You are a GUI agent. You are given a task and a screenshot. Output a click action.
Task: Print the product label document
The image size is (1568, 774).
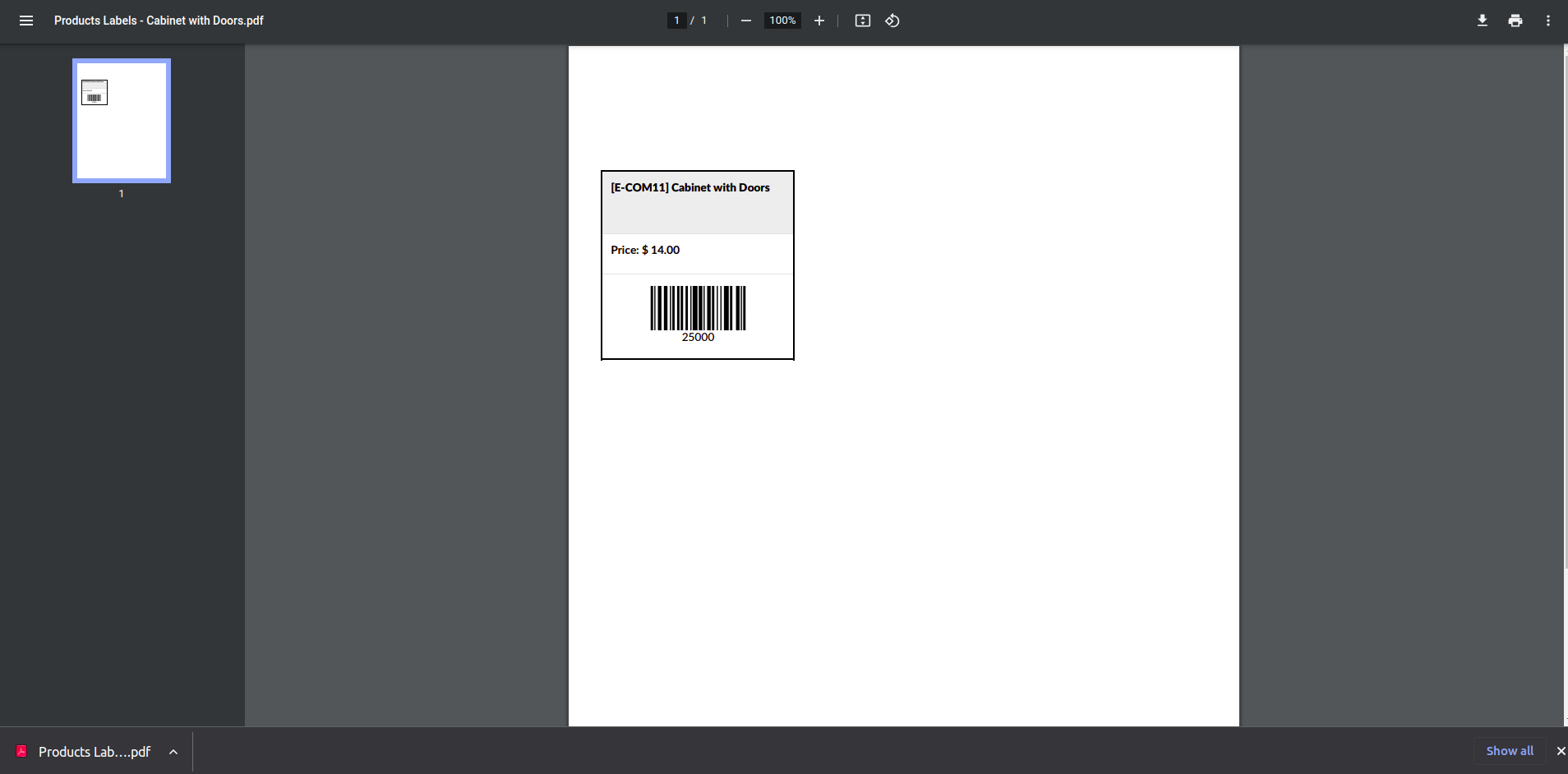click(x=1515, y=21)
